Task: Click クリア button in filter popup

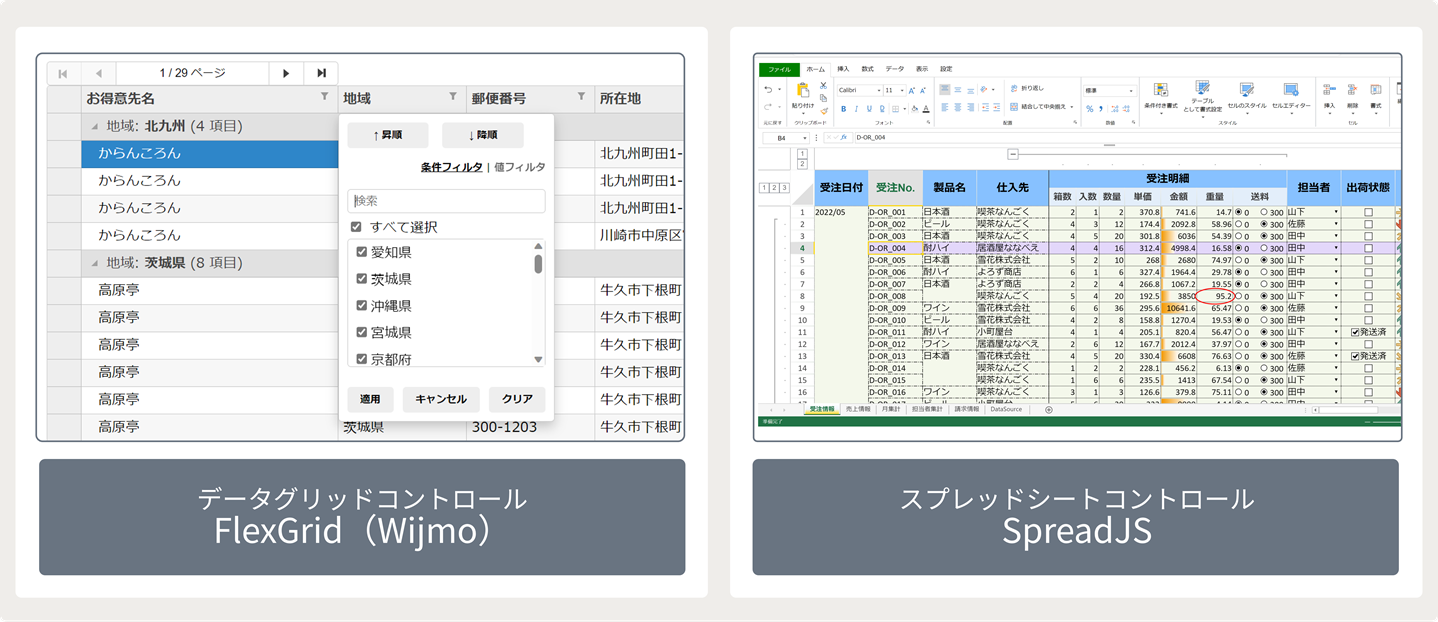Action: pyautogui.click(x=517, y=399)
